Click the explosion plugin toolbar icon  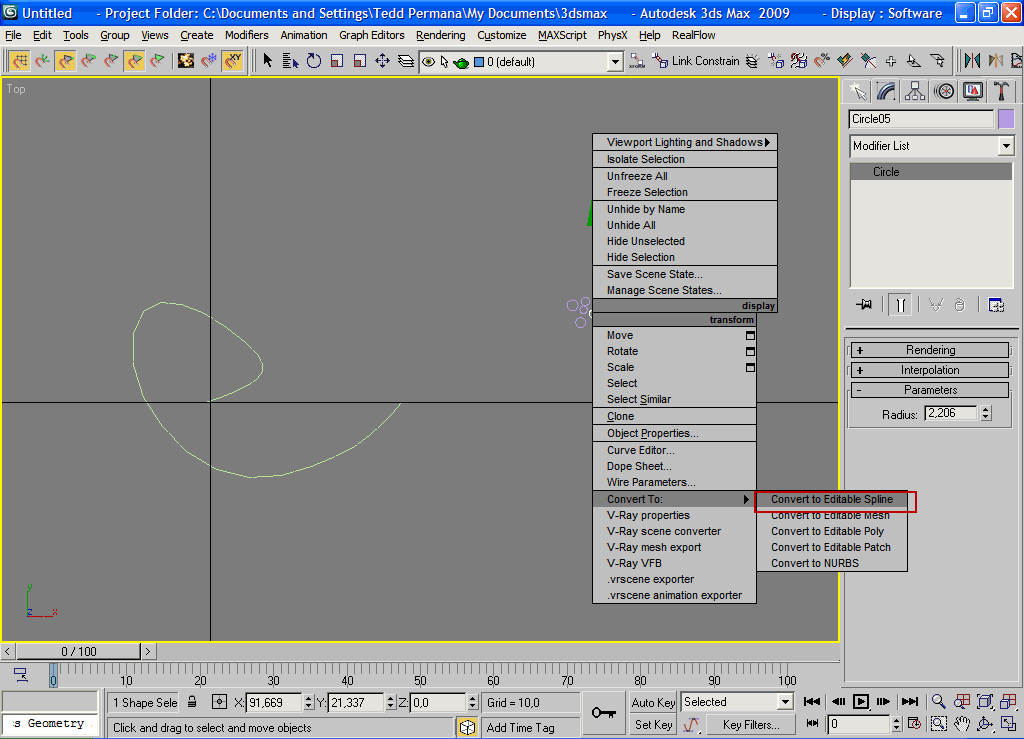pyautogui.click(x=186, y=61)
